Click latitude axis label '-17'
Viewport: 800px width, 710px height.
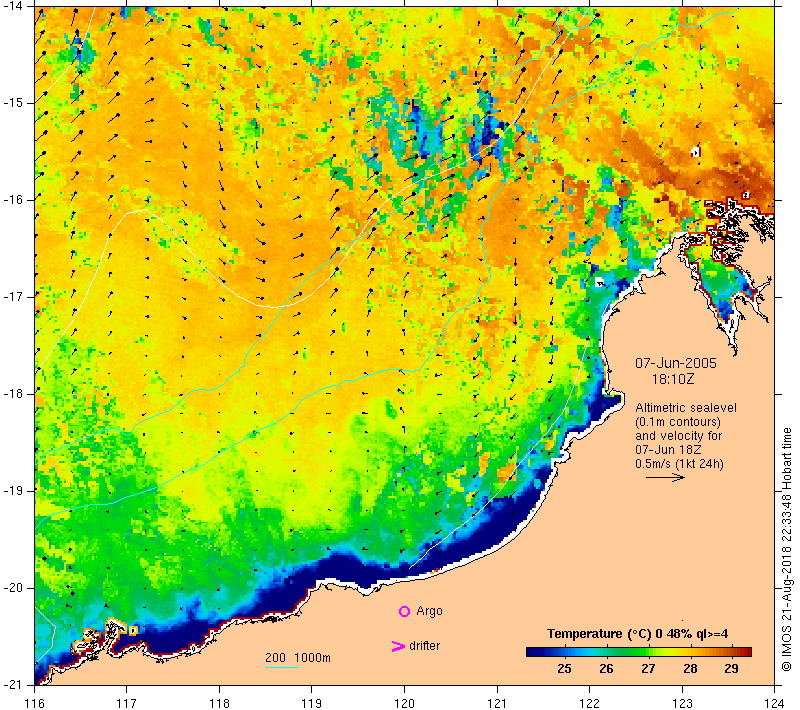[x=13, y=297]
